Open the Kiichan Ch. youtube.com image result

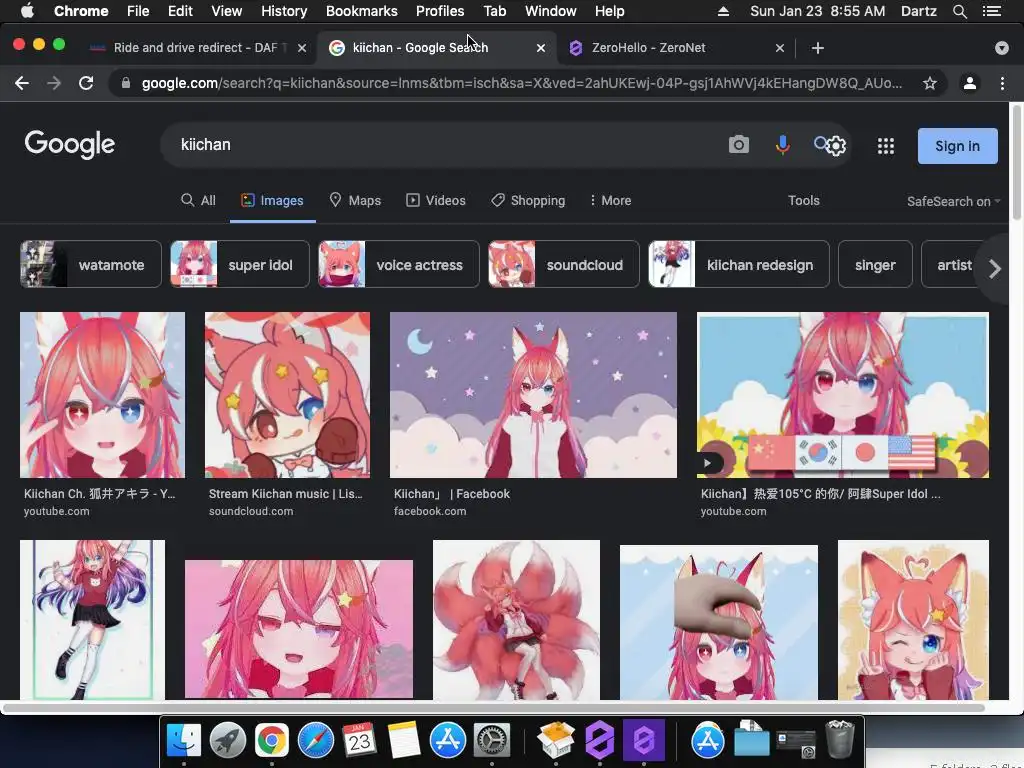pyautogui.click(x=103, y=395)
